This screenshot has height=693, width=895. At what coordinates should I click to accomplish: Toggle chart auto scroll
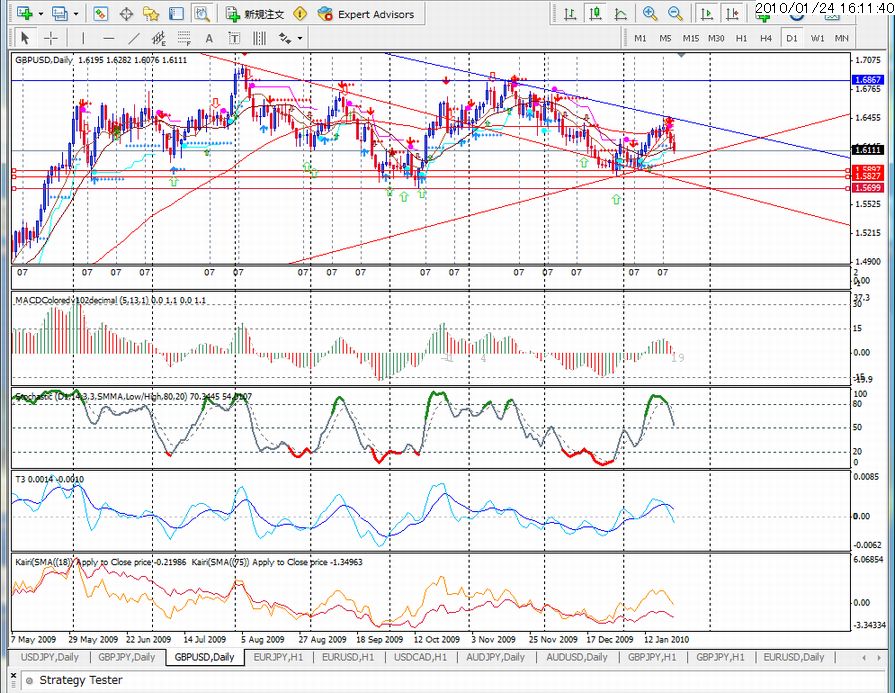(x=707, y=14)
